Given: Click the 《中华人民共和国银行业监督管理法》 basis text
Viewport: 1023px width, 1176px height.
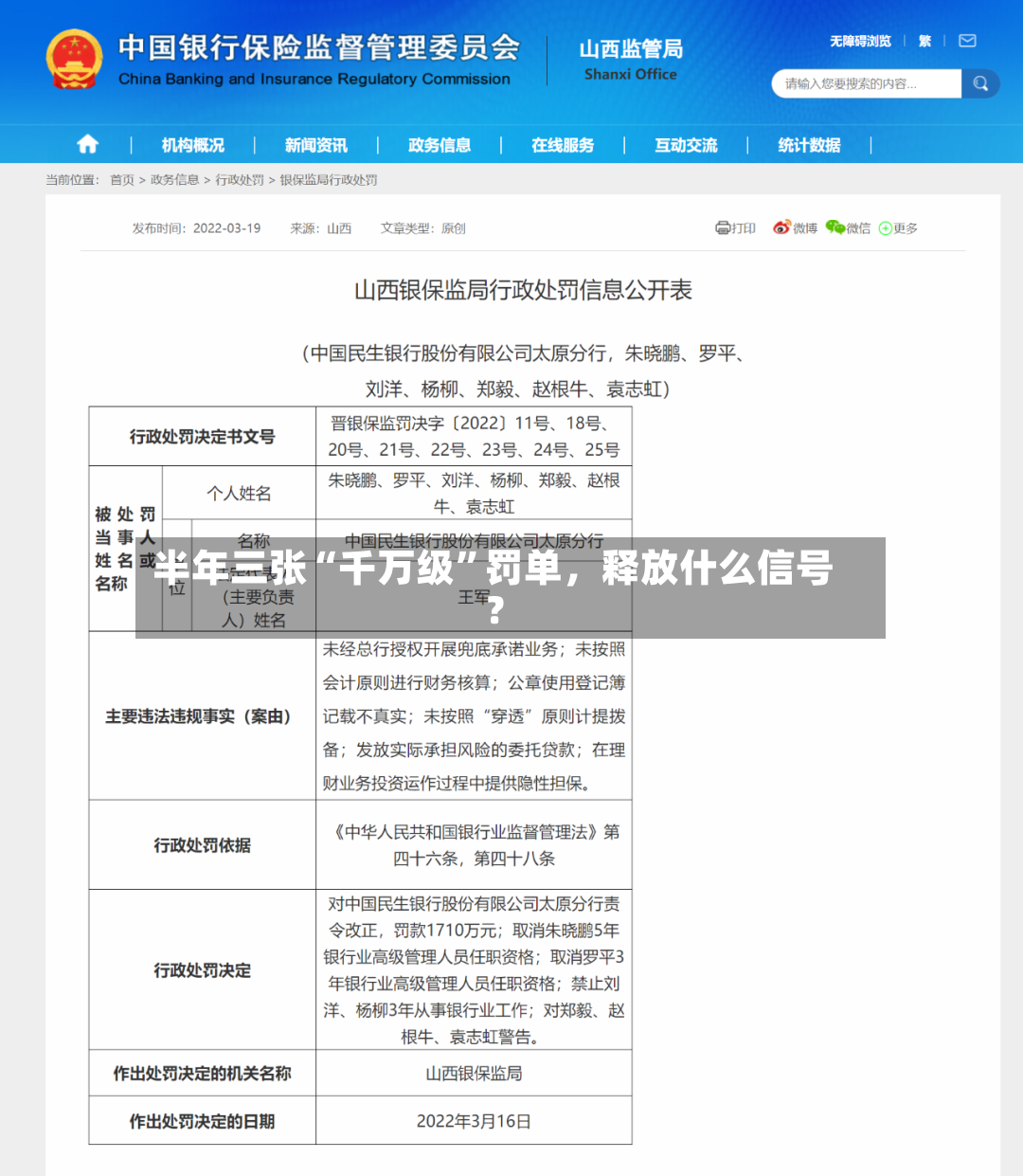Looking at the screenshot, I should point(474,844).
